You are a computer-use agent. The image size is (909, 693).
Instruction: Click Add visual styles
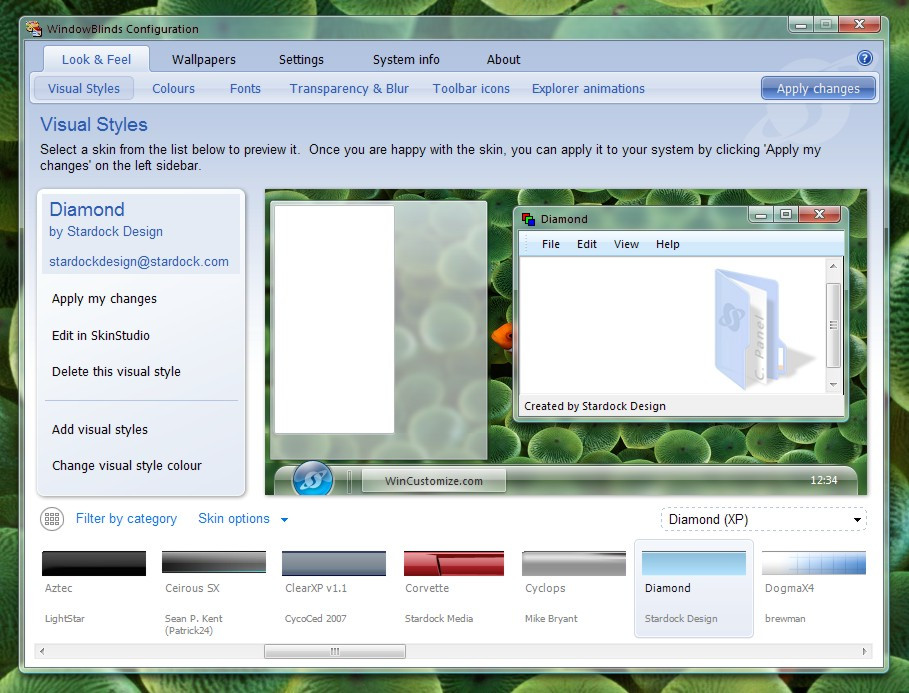(x=100, y=429)
